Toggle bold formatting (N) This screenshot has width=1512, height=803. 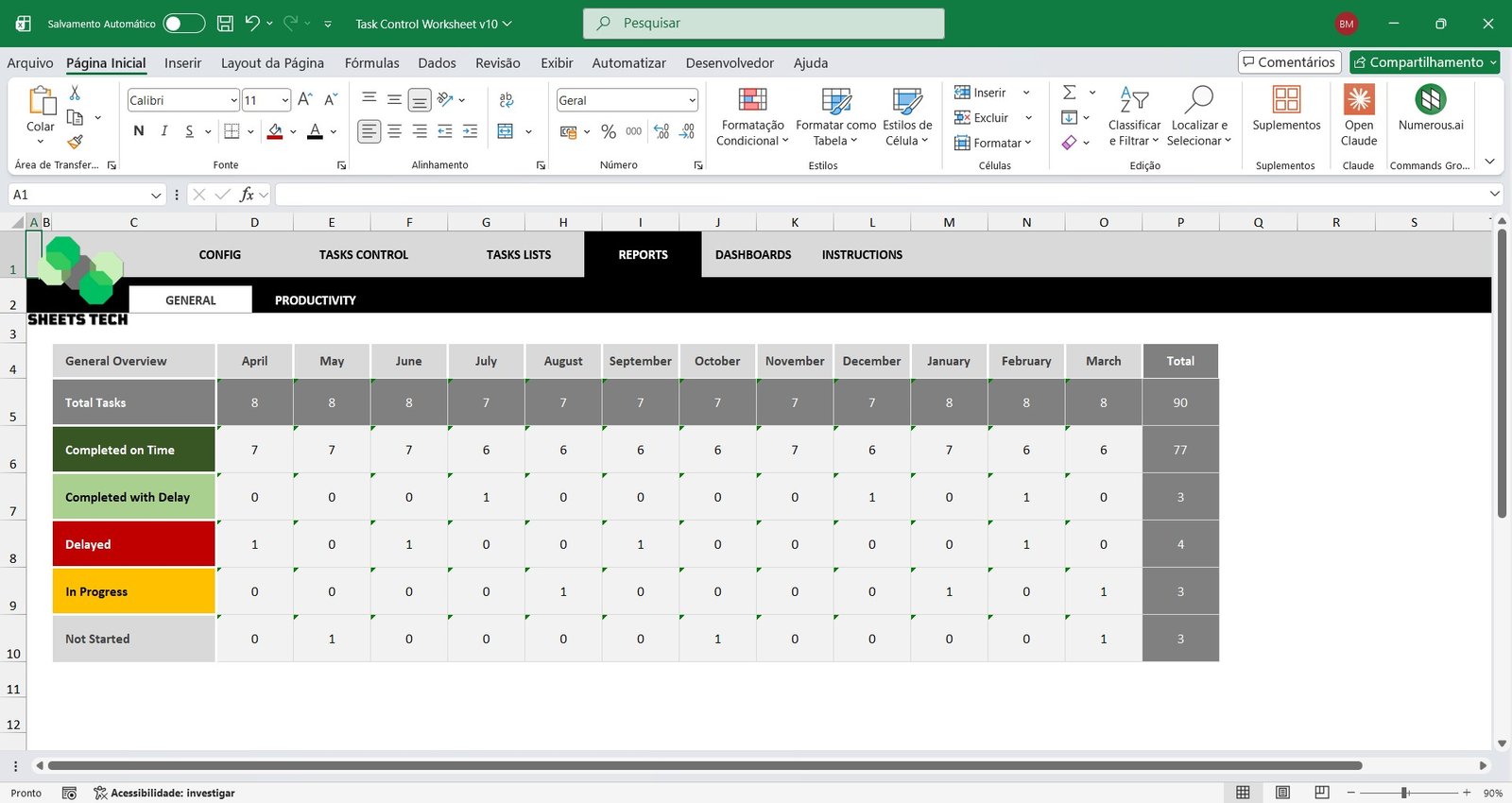pyautogui.click(x=139, y=131)
